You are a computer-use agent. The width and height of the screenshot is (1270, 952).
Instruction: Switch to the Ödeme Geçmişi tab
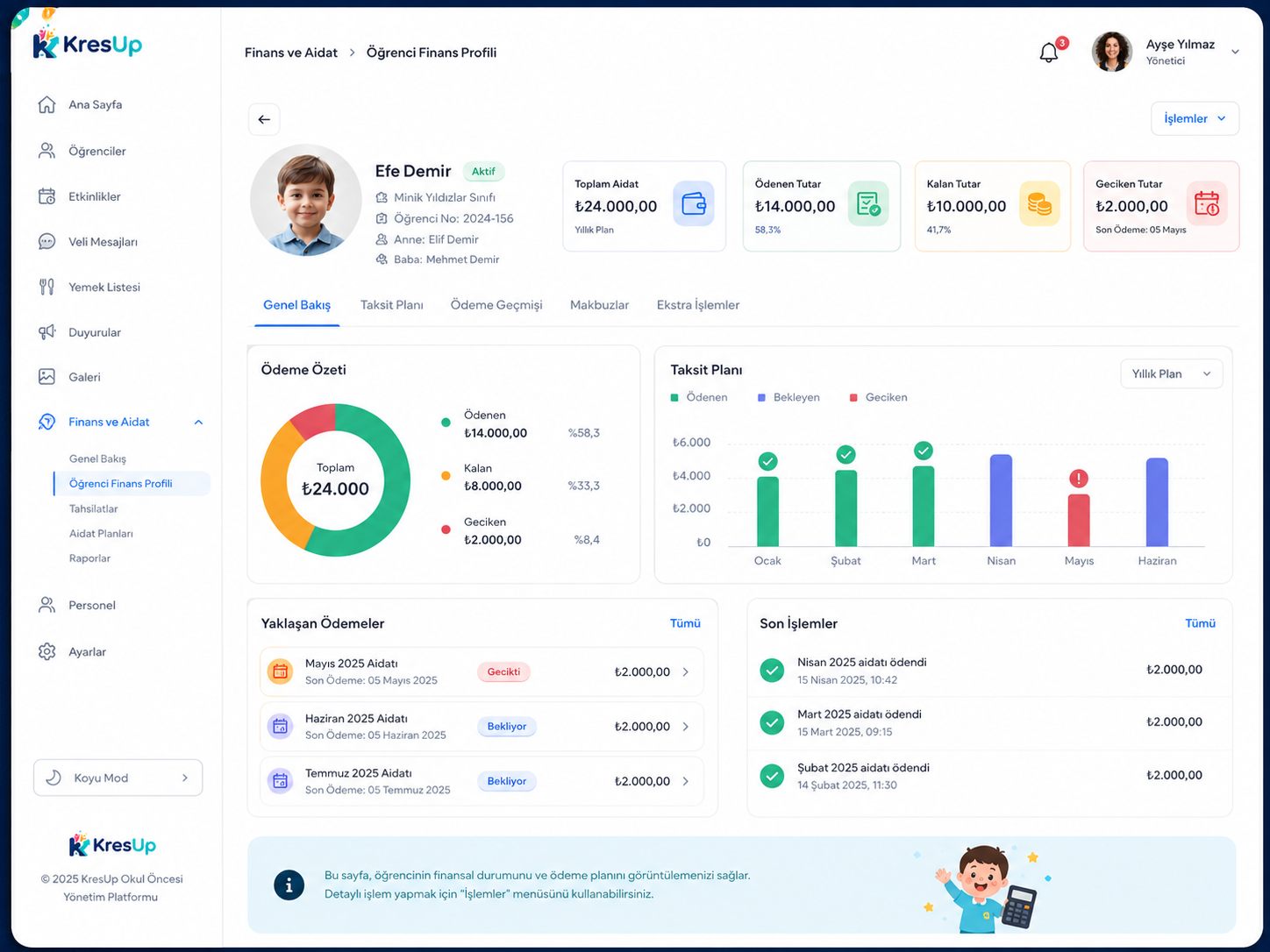[x=496, y=305]
